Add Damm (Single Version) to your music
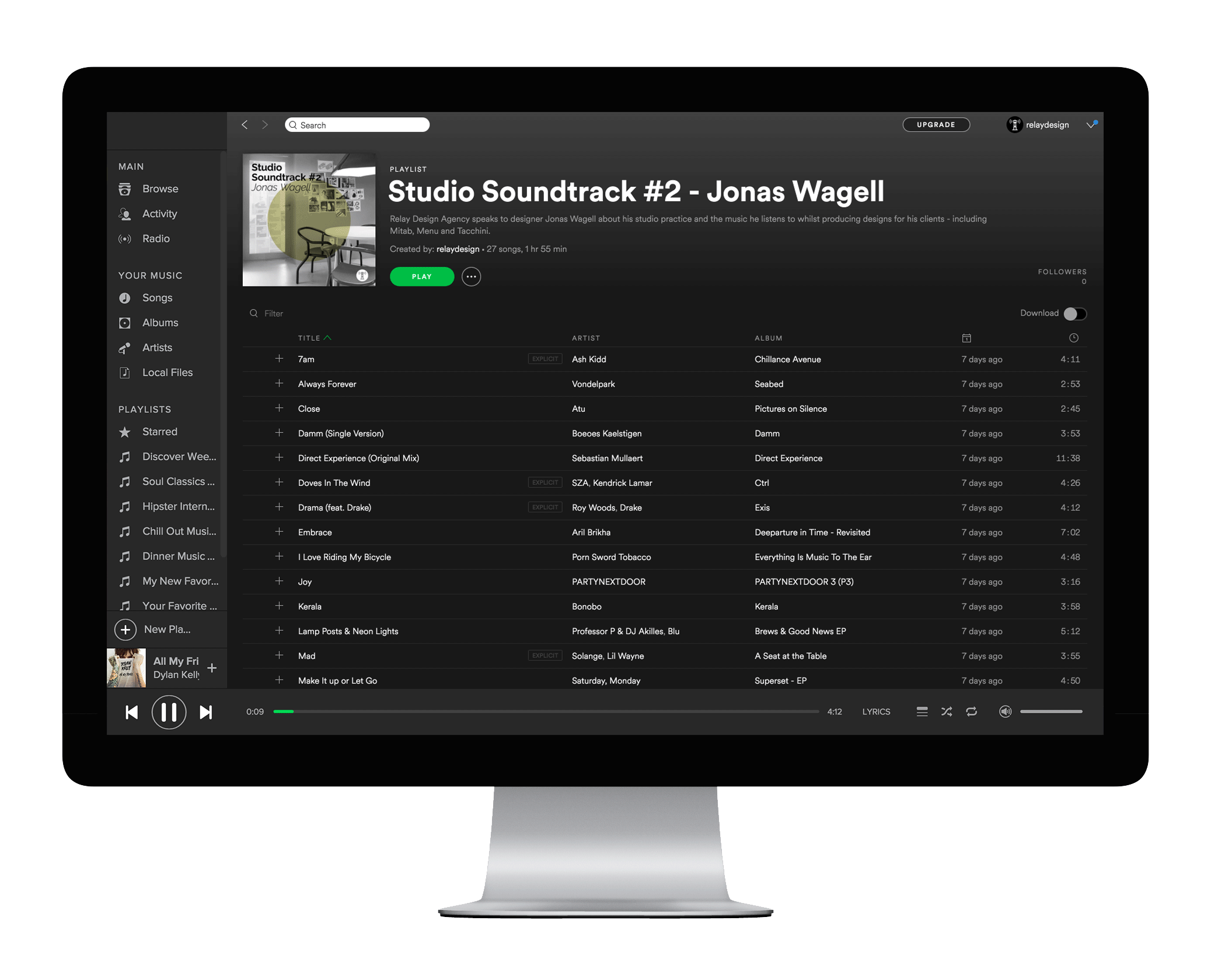This screenshot has width=1211, height=980. point(279,433)
